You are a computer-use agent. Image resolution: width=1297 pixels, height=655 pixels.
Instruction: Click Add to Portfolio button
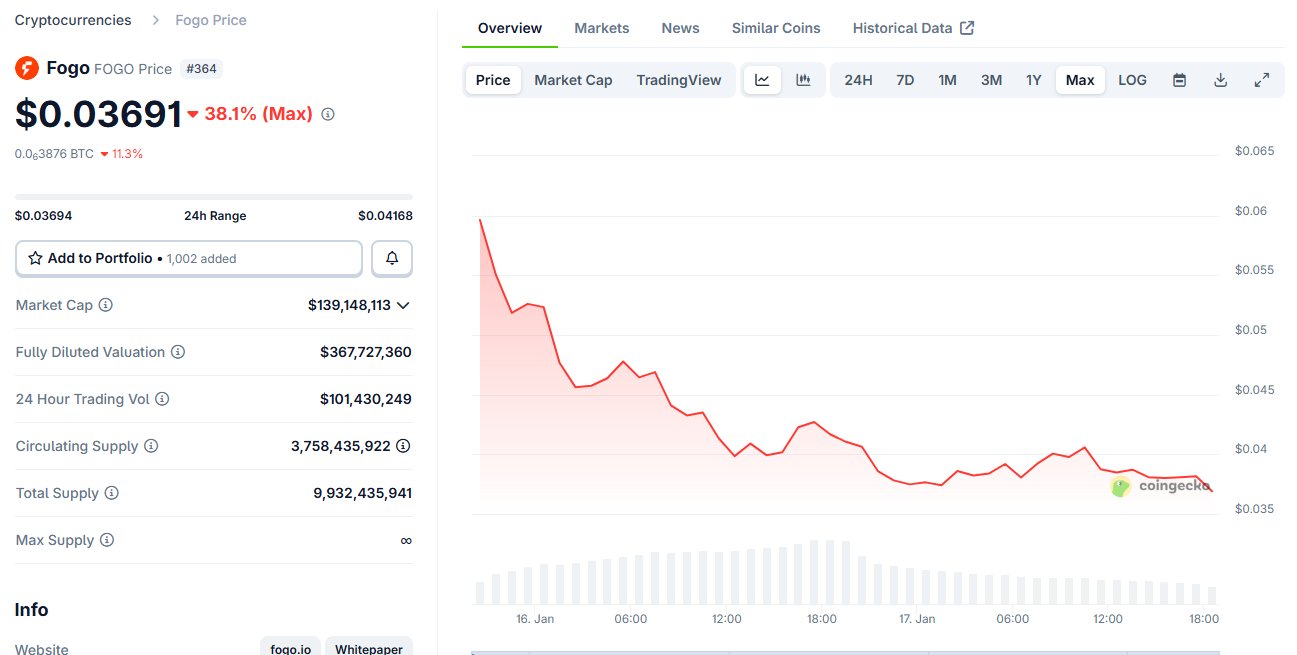(189, 258)
